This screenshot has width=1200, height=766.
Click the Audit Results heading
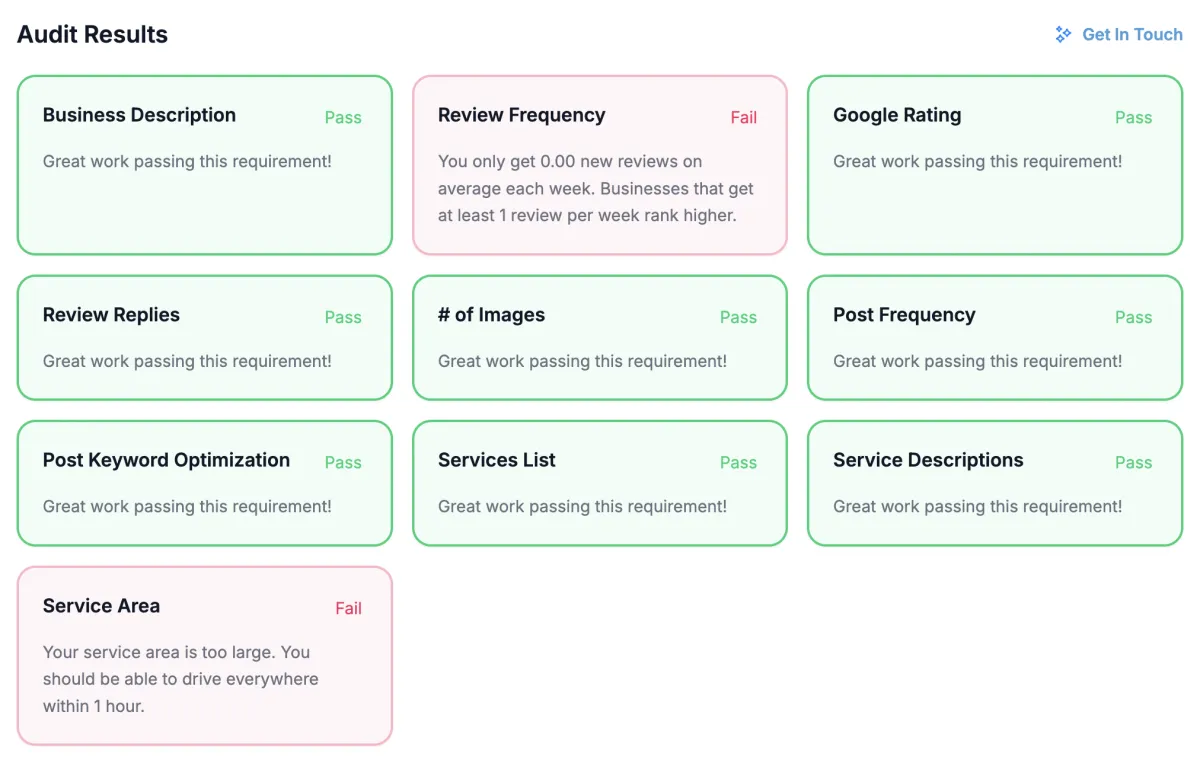tap(92, 34)
